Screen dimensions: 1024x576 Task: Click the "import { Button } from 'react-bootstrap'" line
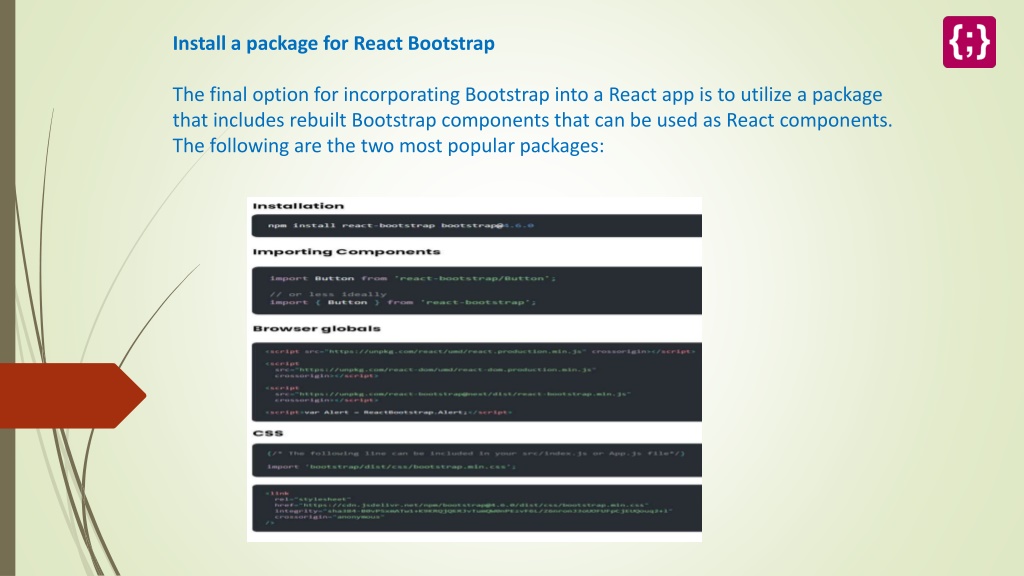(403, 302)
